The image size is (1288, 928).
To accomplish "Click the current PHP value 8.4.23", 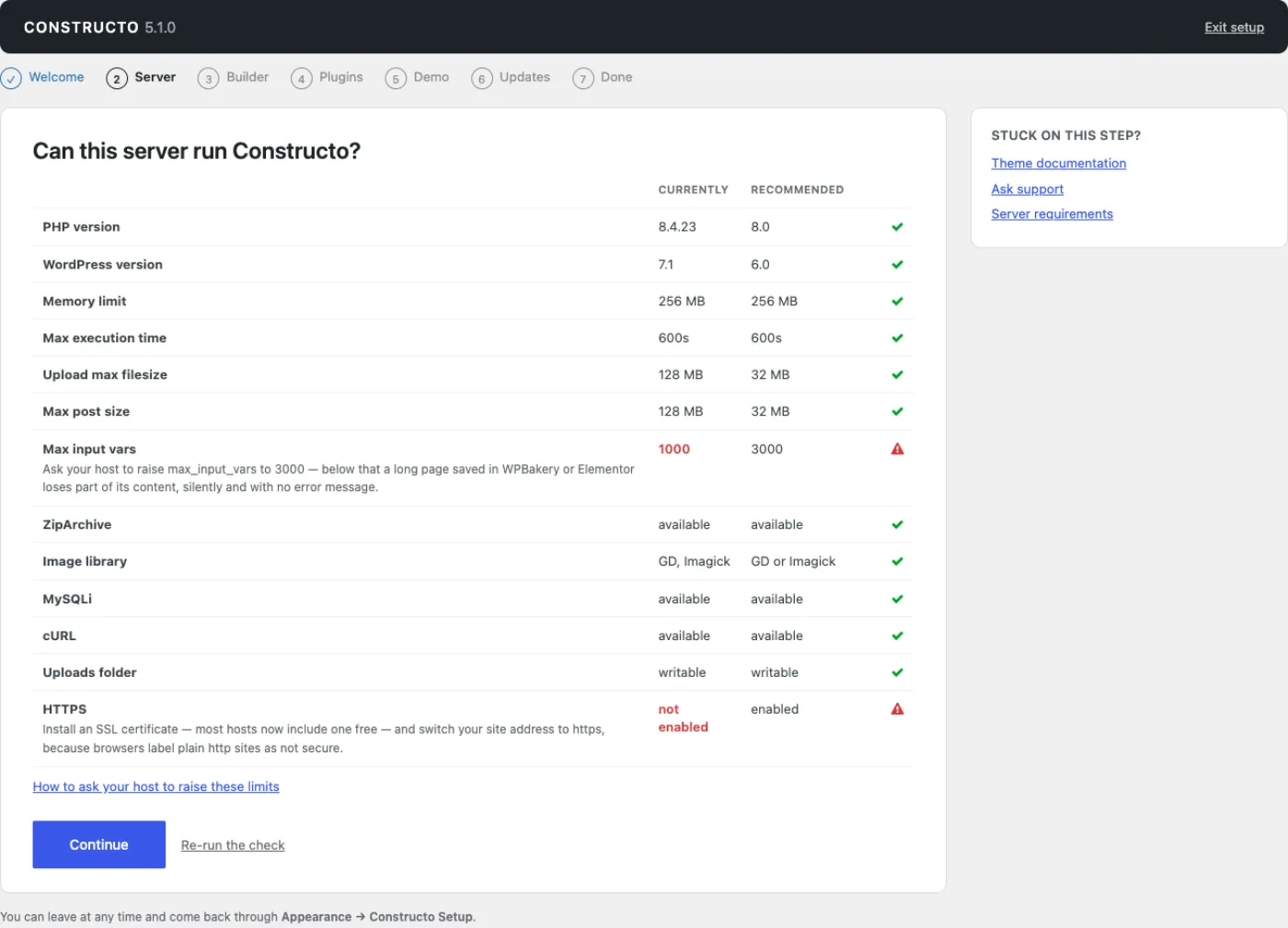I will [x=677, y=227].
